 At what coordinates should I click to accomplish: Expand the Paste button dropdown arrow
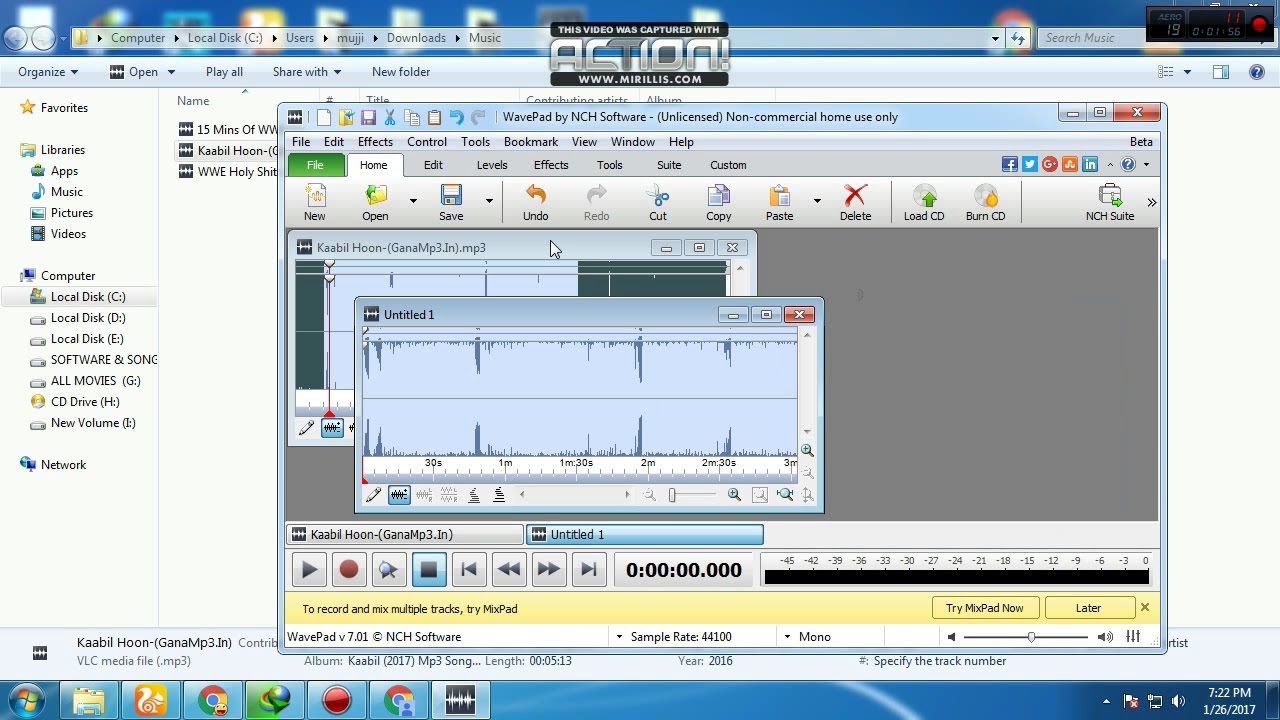coord(816,201)
